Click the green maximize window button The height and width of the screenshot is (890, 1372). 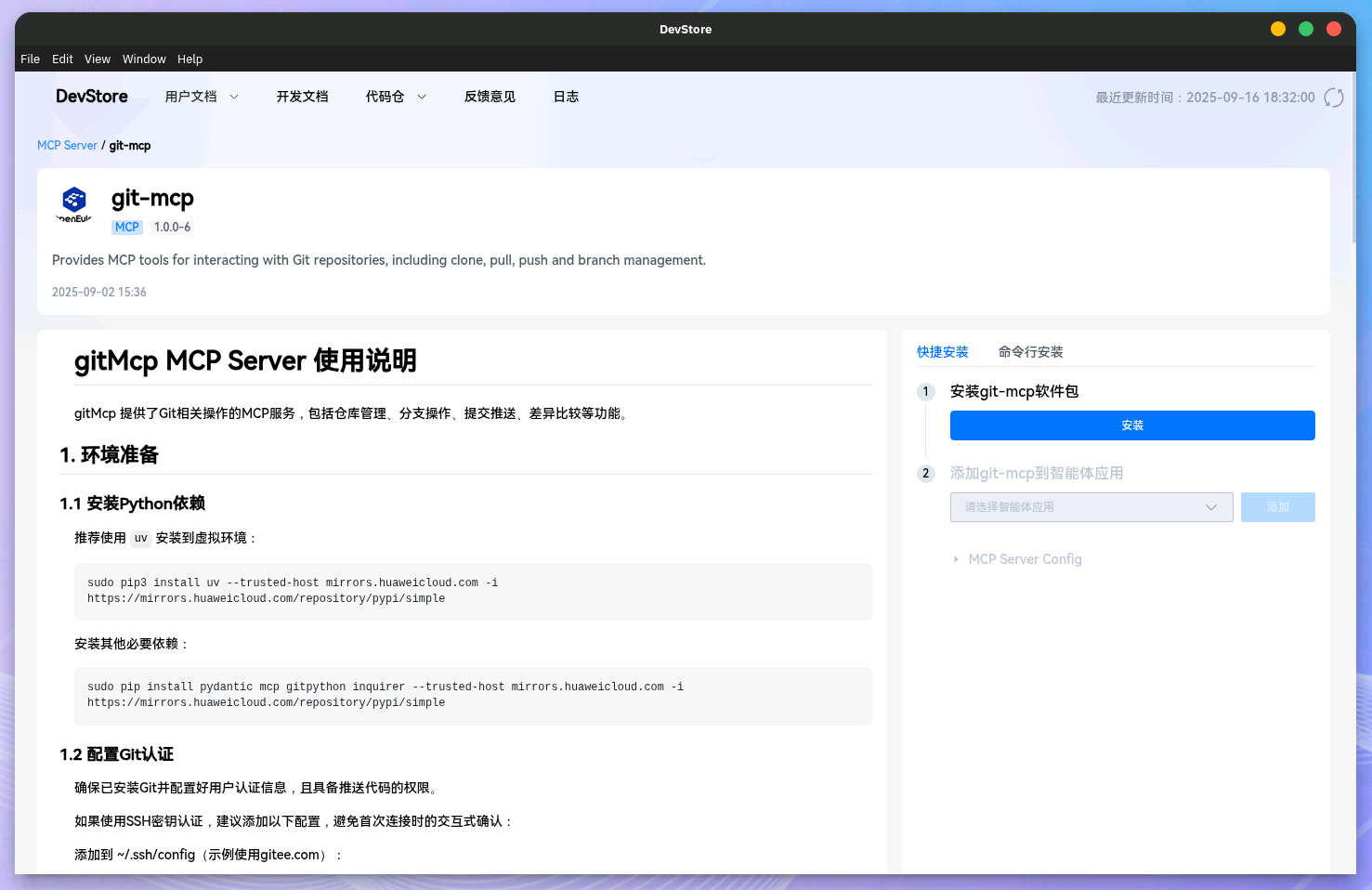point(1305,29)
